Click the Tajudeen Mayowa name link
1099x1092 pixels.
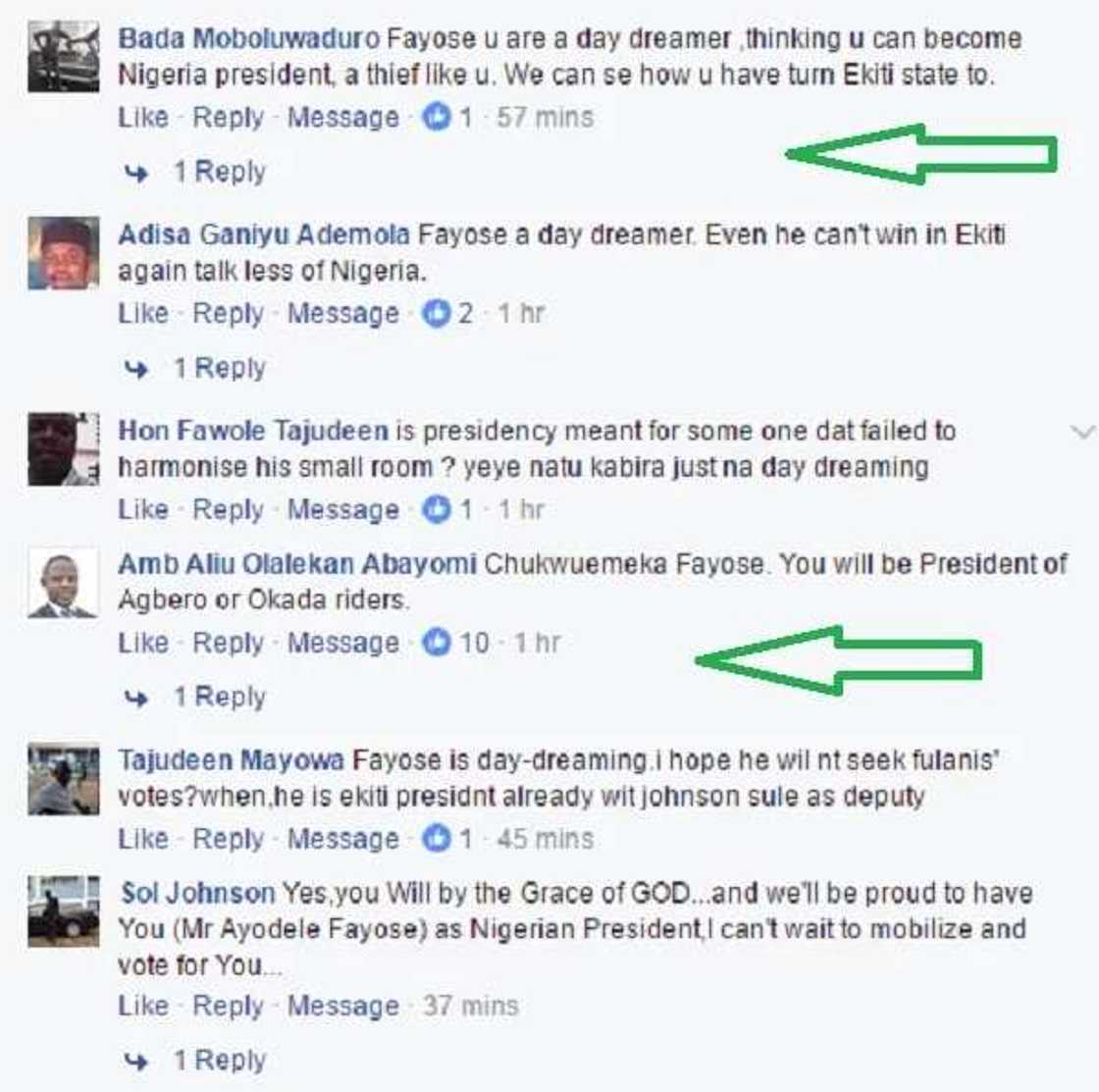click(232, 760)
